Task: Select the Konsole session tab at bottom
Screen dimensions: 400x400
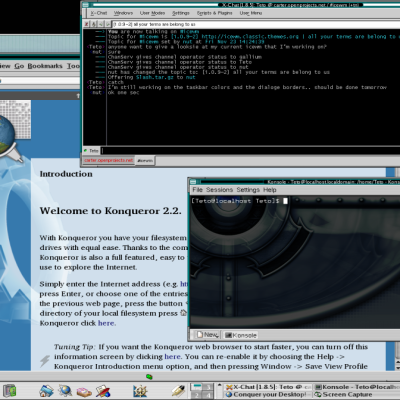Action: click(x=241, y=335)
